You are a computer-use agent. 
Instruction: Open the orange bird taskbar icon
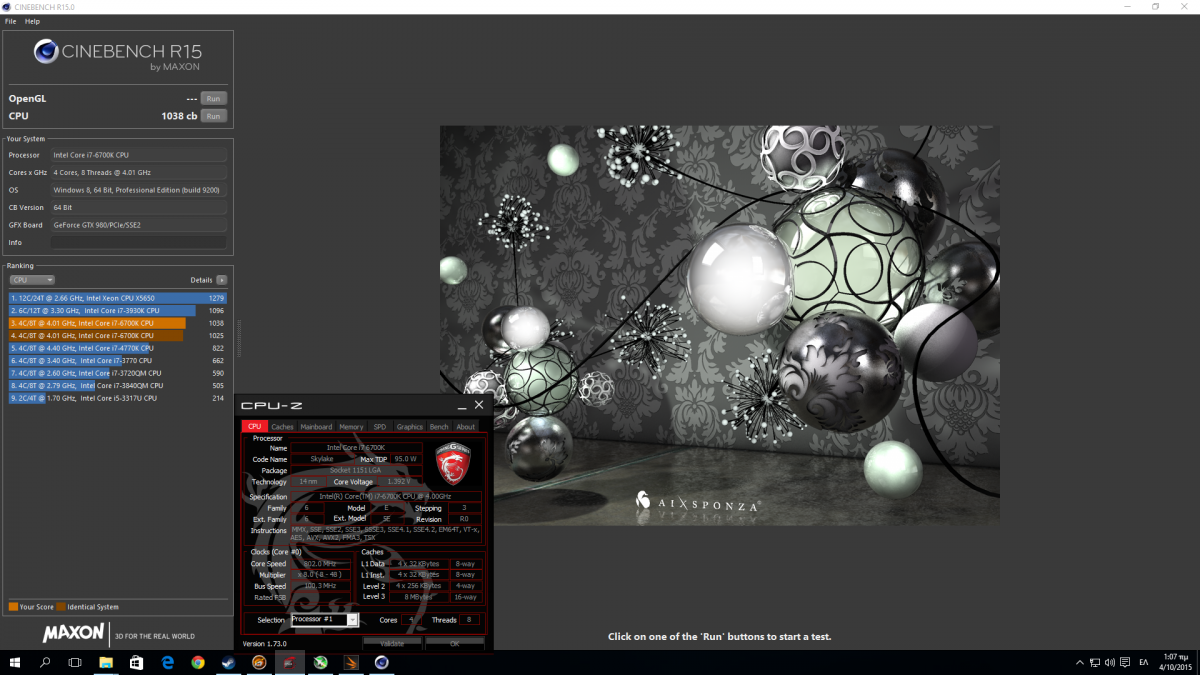click(x=351, y=662)
